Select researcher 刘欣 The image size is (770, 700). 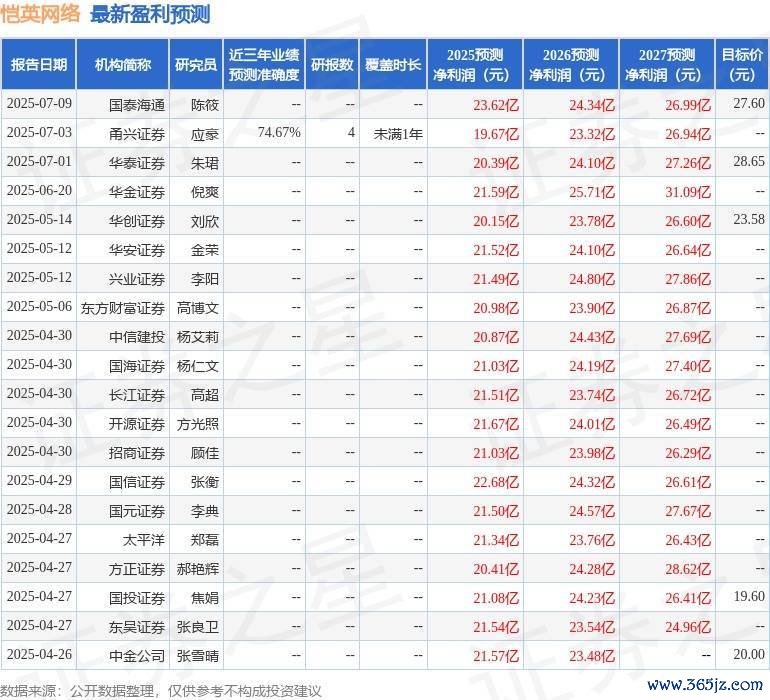tap(205, 221)
